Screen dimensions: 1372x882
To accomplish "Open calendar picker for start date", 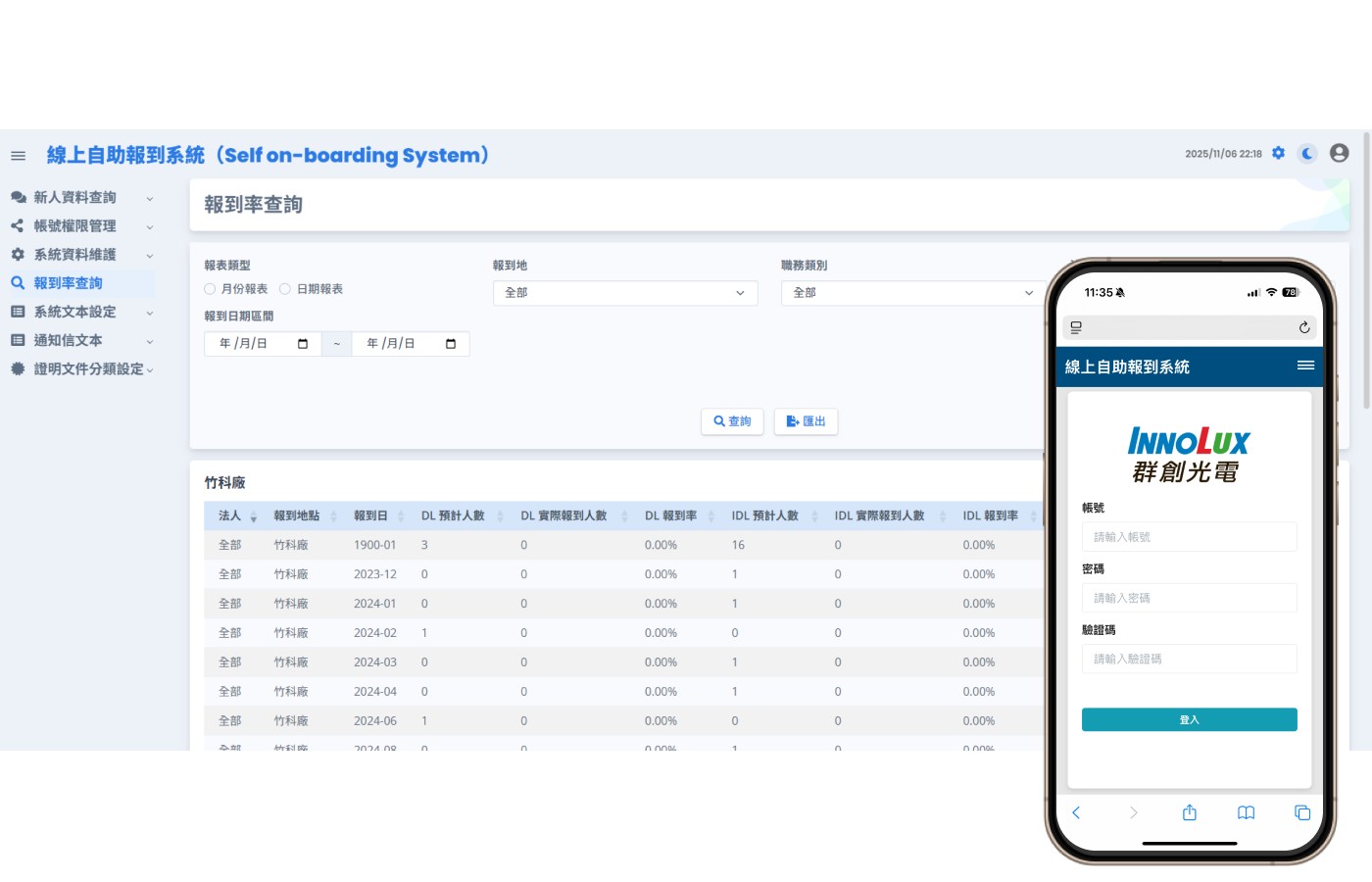I will point(303,344).
